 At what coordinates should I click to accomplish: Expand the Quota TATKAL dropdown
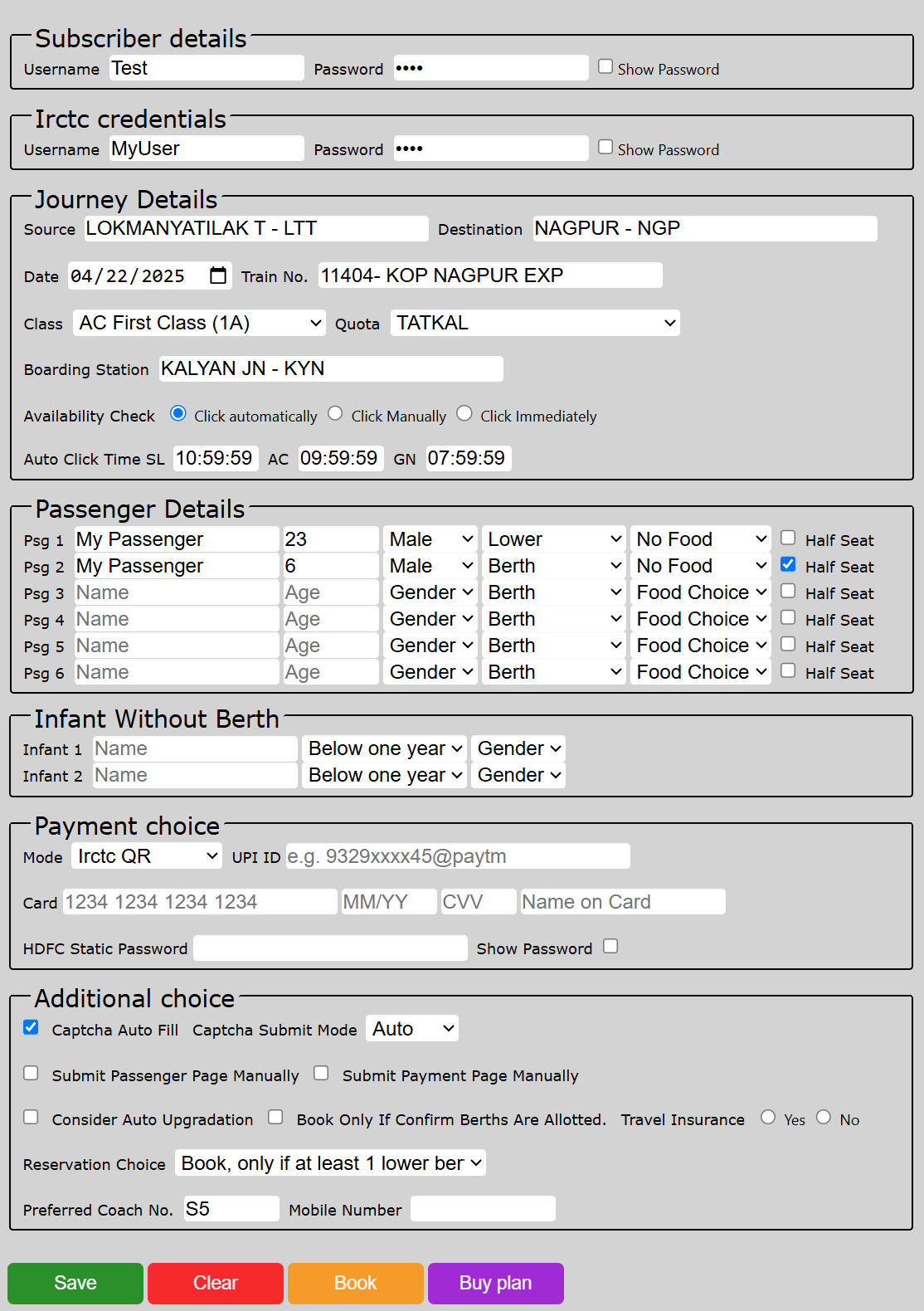535,323
